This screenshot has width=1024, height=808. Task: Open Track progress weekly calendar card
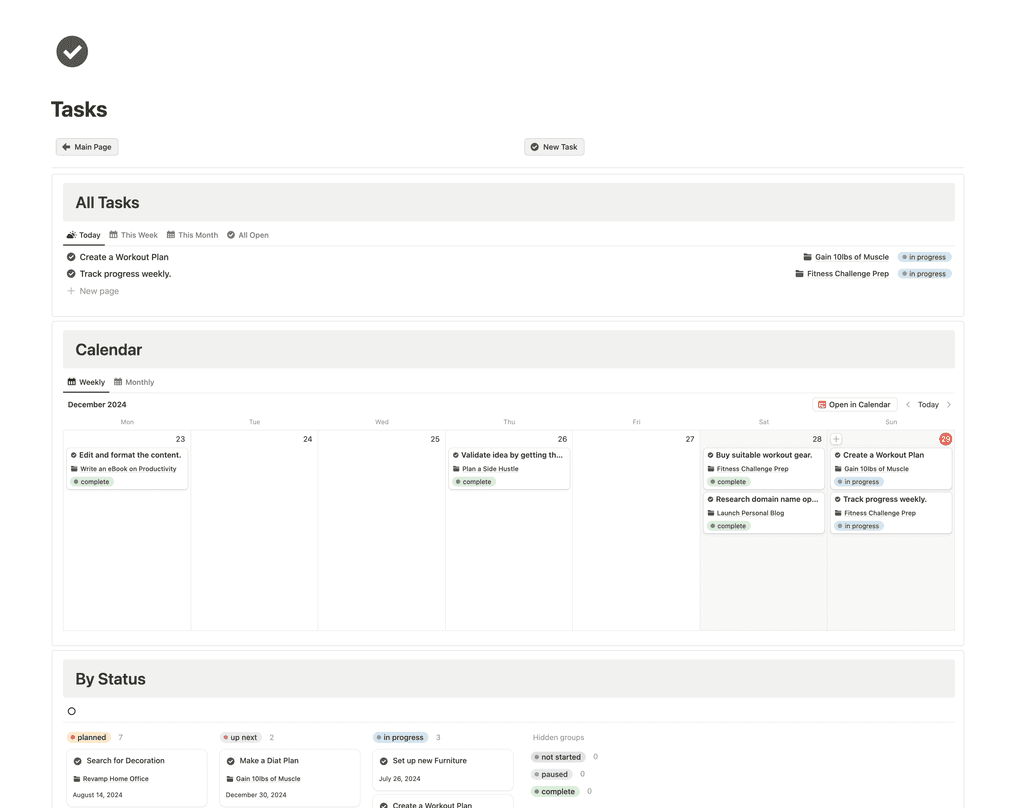891,512
